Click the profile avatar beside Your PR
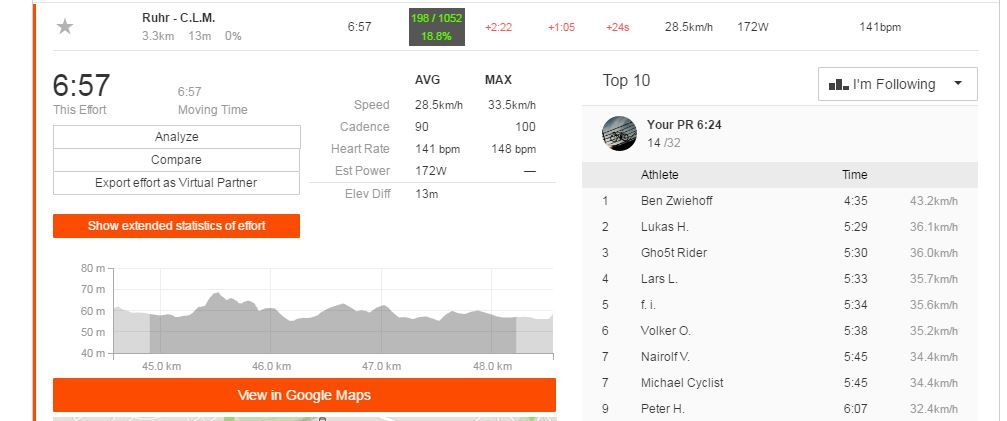The image size is (1007, 421). [x=619, y=133]
